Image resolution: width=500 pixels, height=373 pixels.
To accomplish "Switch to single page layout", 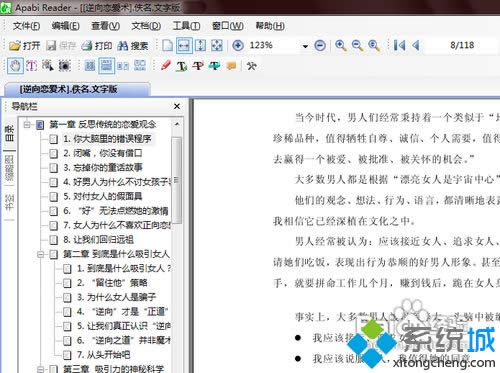I will 90,66.
